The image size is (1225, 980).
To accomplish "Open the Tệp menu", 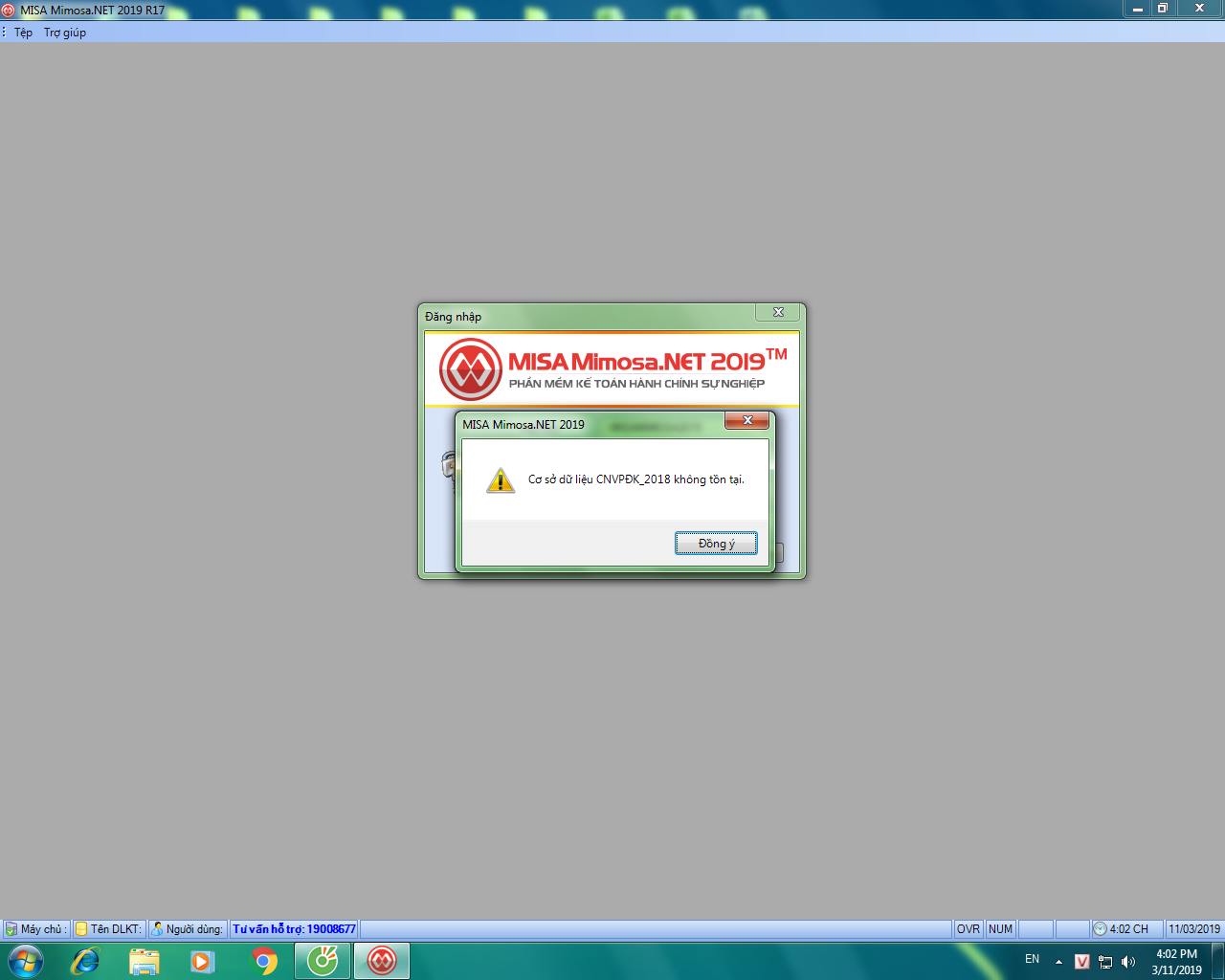I will tap(24, 33).
